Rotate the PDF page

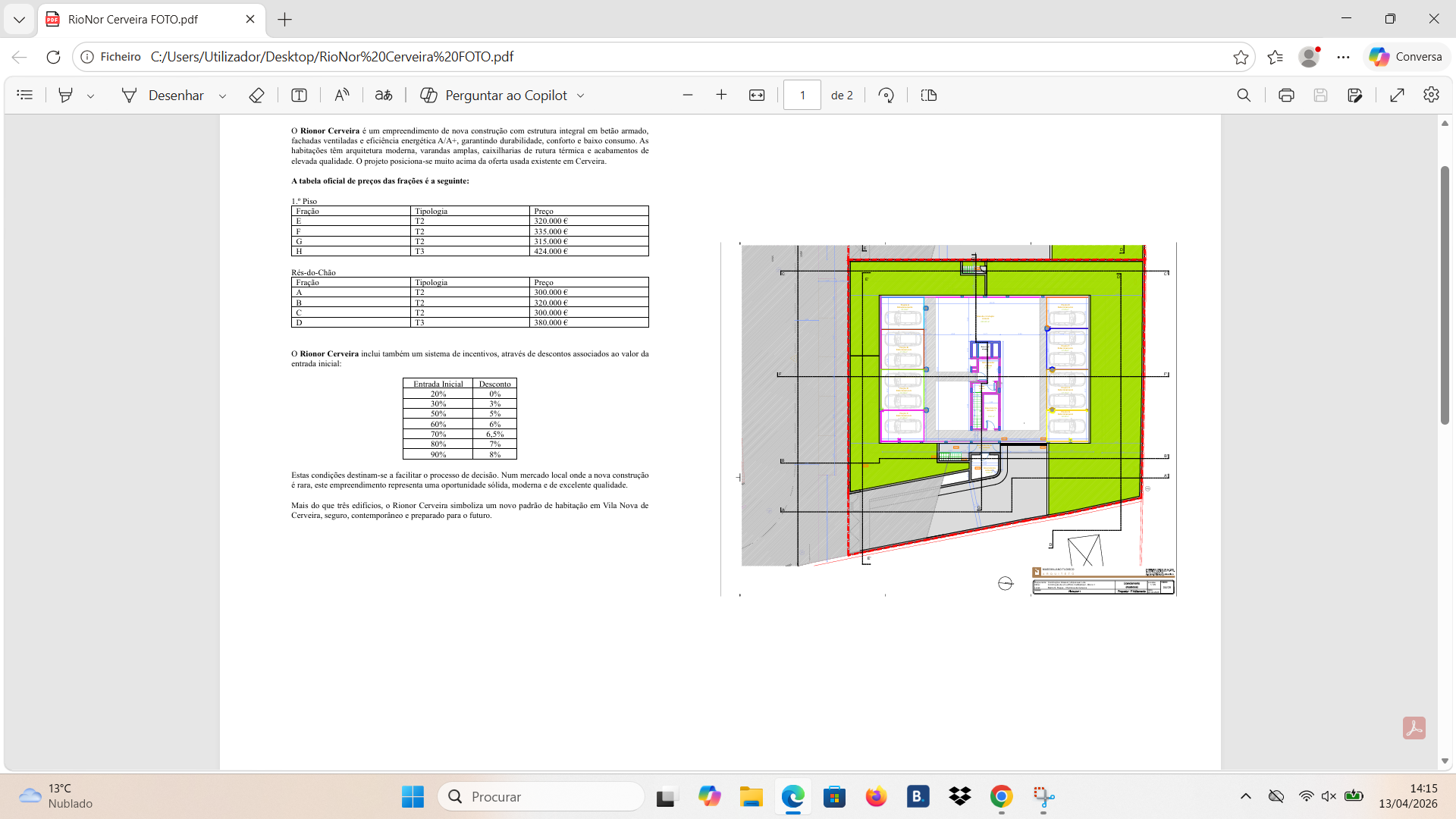[x=886, y=95]
